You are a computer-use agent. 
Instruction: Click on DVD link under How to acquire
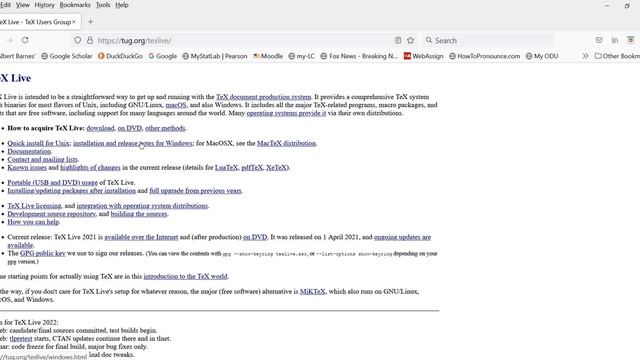129,128
